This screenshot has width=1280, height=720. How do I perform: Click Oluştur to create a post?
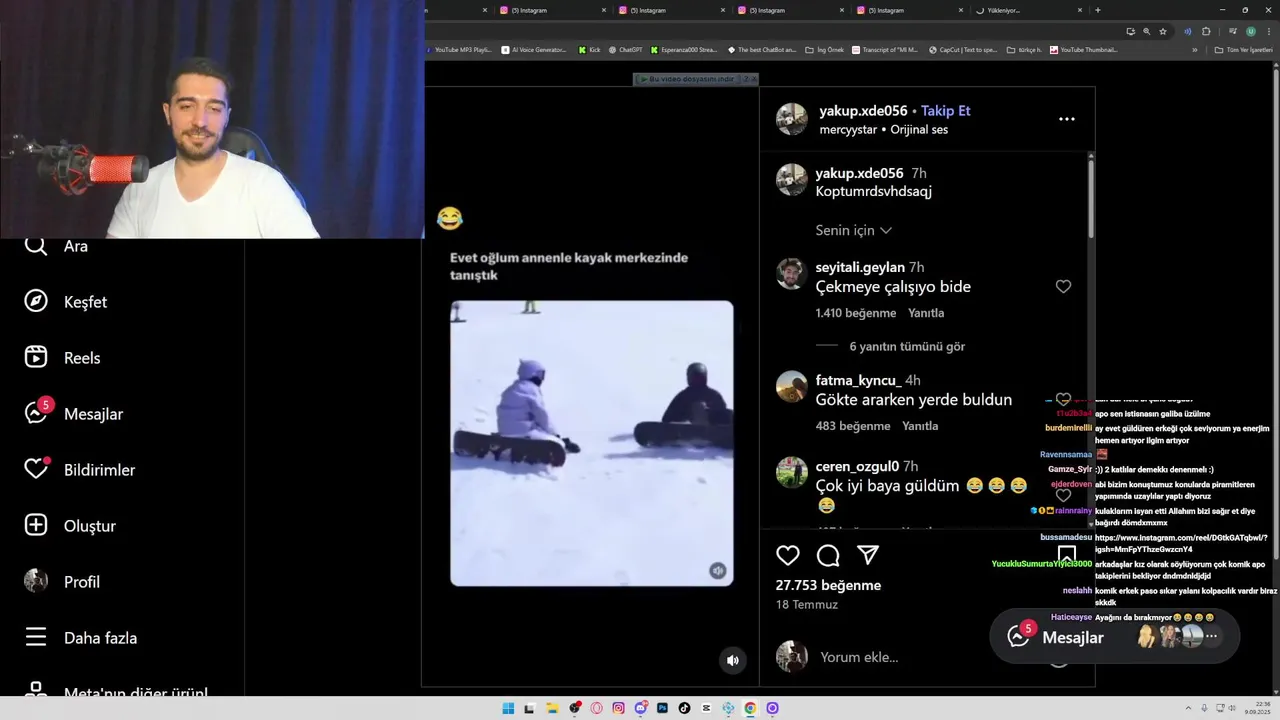click(70, 526)
